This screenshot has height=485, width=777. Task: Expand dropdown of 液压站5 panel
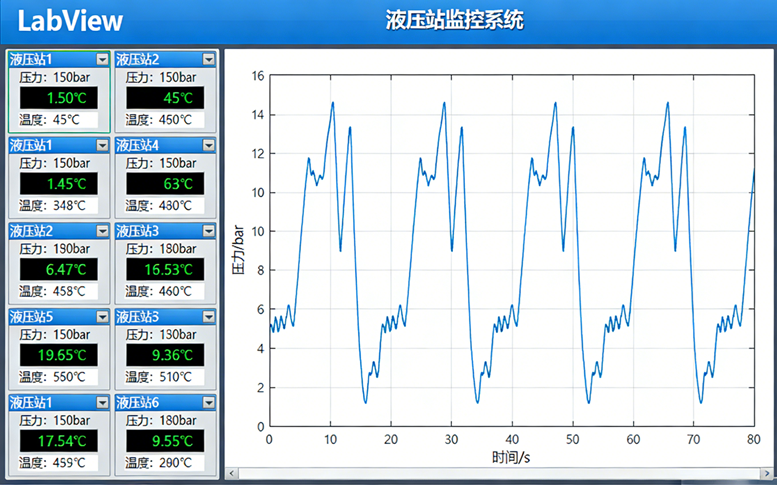[x=101, y=317]
